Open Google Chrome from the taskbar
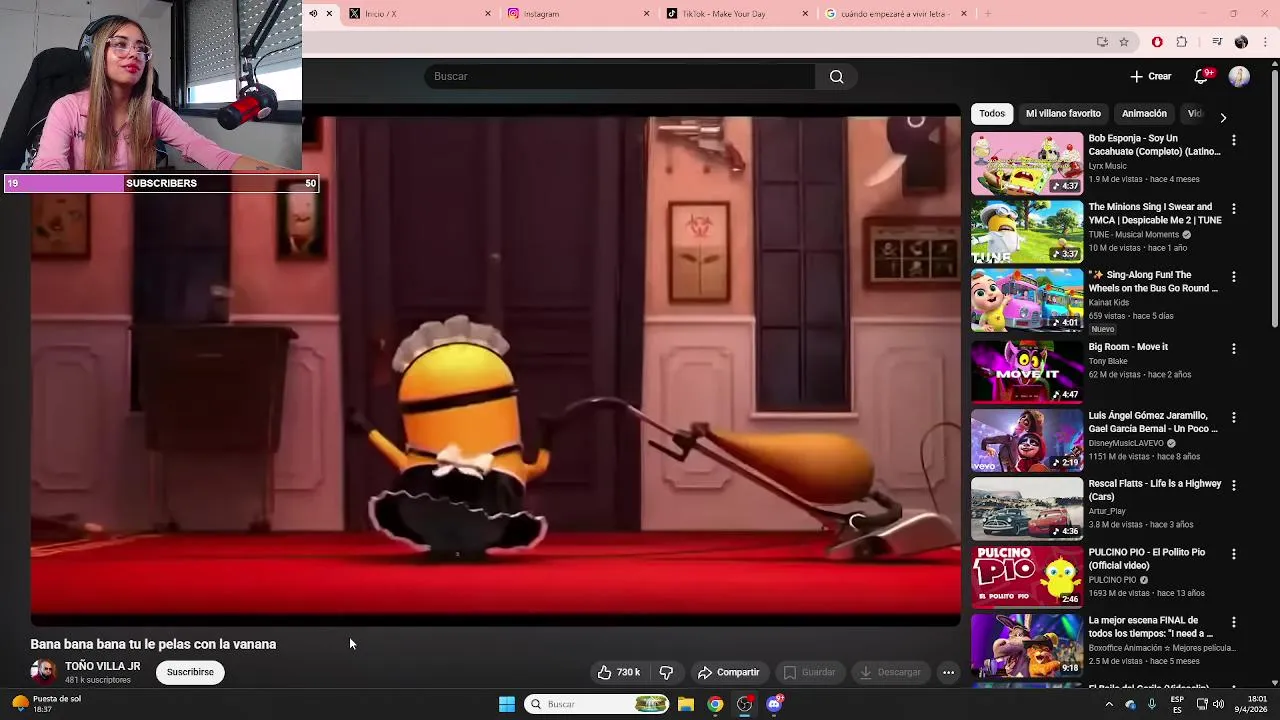The image size is (1280, 720). [x=715, y=704]
